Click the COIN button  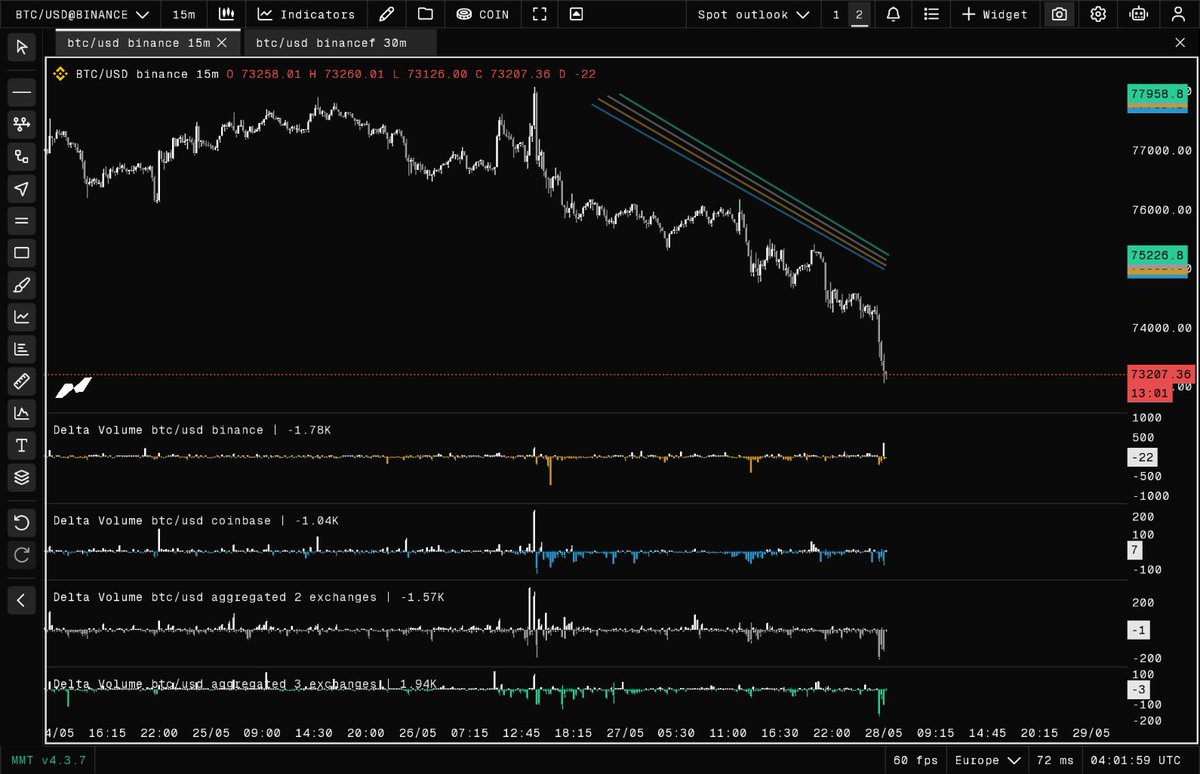tap(482, 14)
